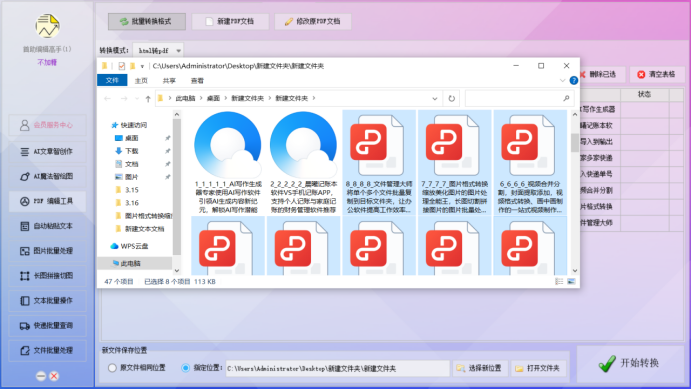
Task: Click 开始转换 button
Action: (631, 363)
